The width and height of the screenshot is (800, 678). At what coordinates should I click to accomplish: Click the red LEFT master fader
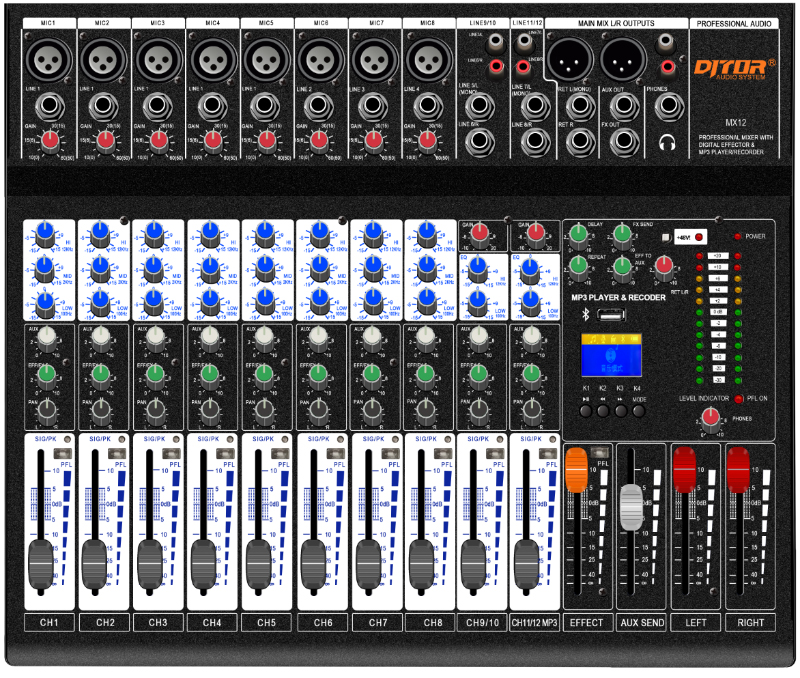point(685,470)
